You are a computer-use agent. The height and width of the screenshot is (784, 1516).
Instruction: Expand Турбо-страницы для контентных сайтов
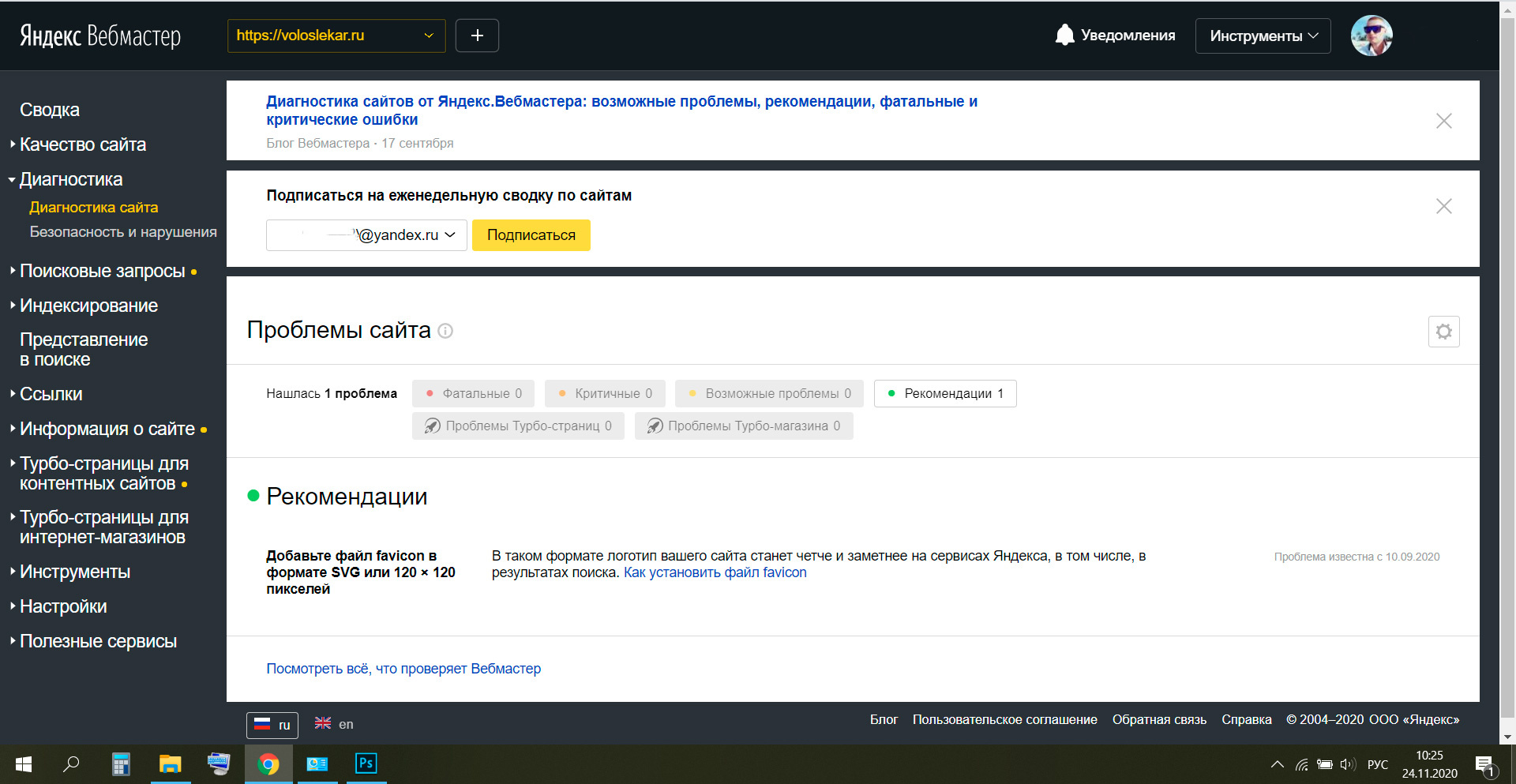103,474
